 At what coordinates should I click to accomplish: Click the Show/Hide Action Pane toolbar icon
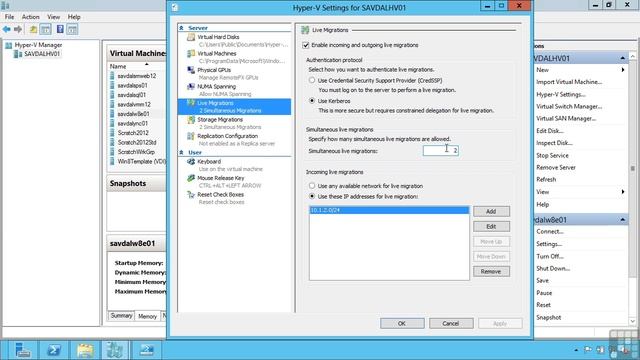(x=72, y=29)
